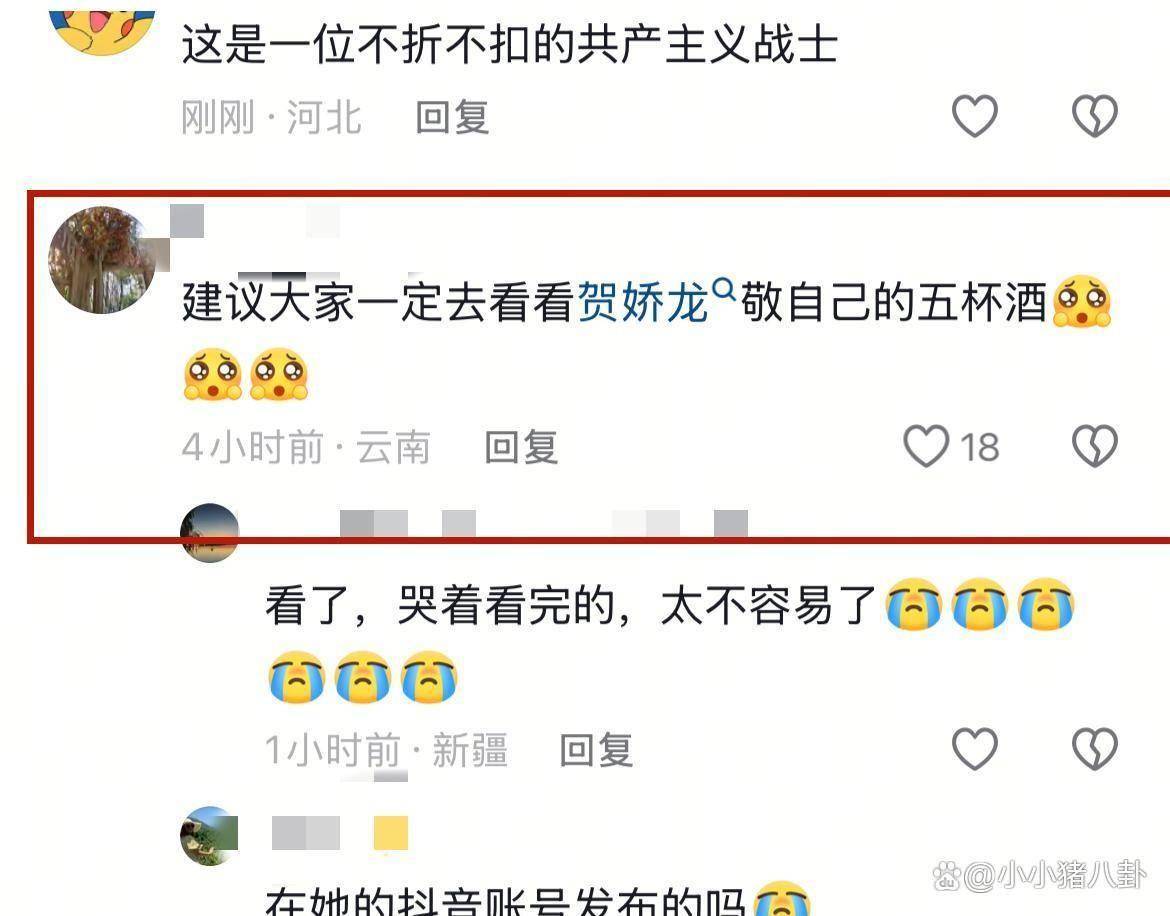This screenshot has width=1170, height=916.
Task: Reply to the 河北 comment via 回复
Action: 452,117
